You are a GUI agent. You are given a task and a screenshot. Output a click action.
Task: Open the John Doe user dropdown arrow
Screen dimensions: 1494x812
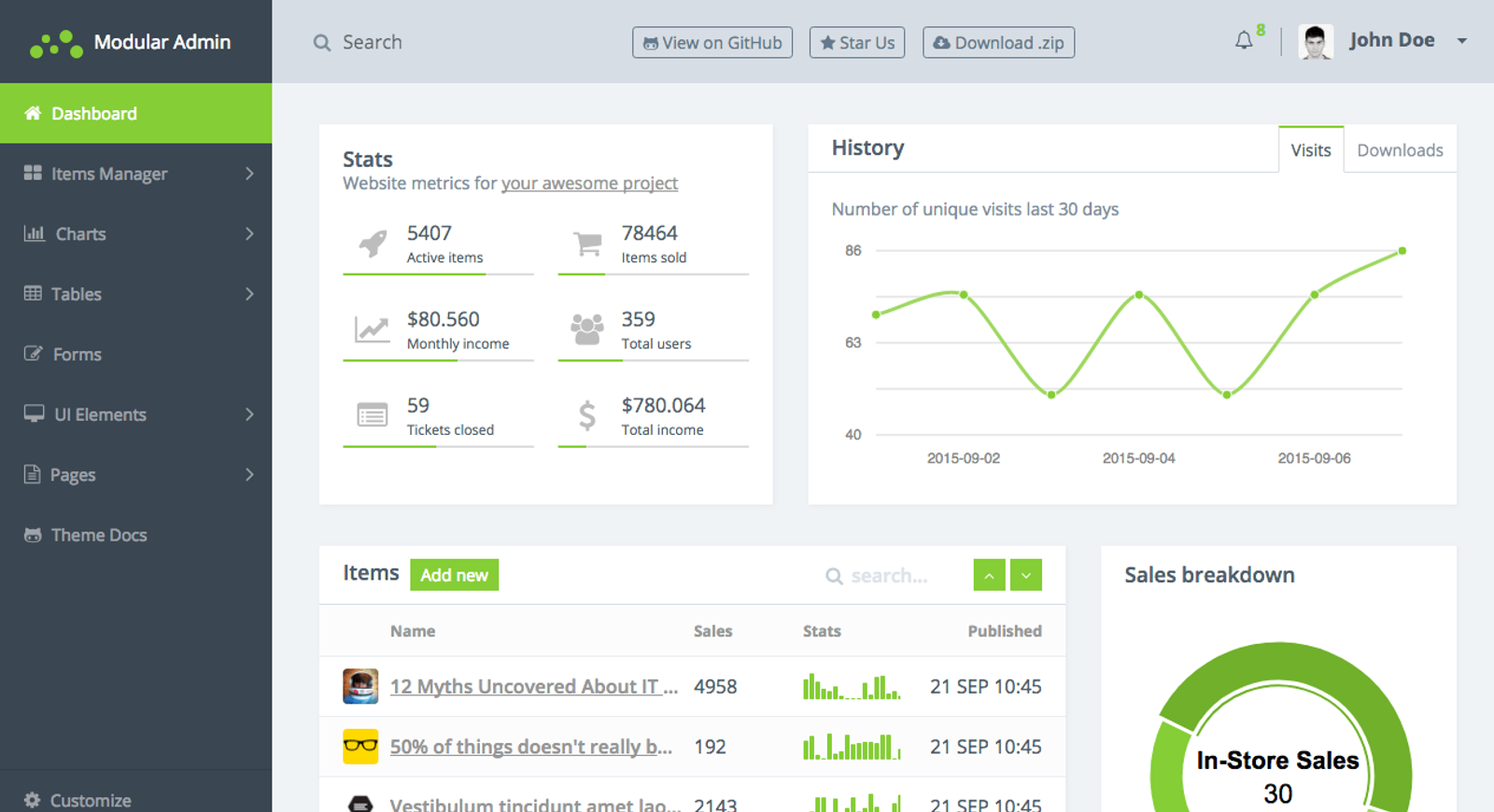[x=1462, y=41]
